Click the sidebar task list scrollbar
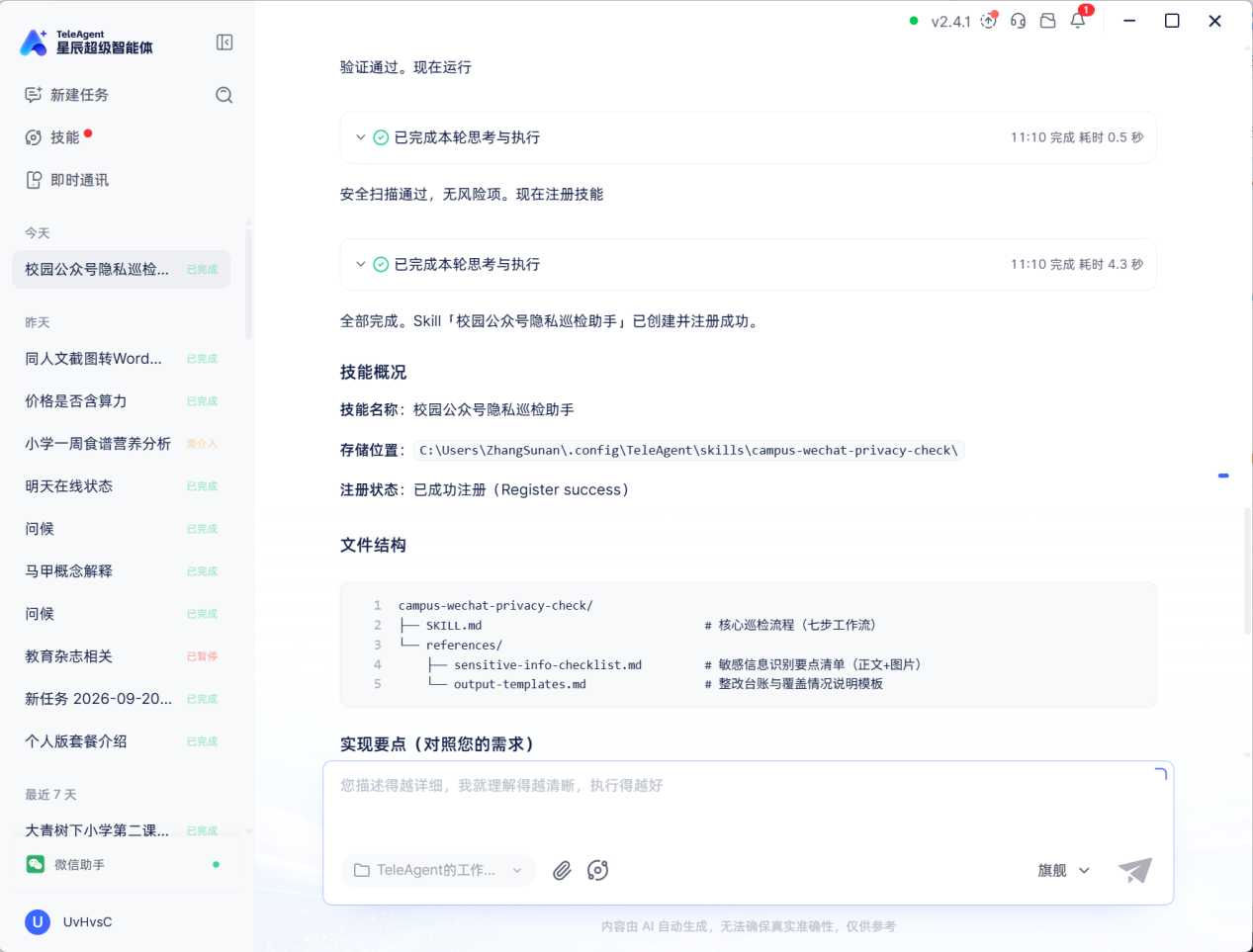 tap(248, 284)
